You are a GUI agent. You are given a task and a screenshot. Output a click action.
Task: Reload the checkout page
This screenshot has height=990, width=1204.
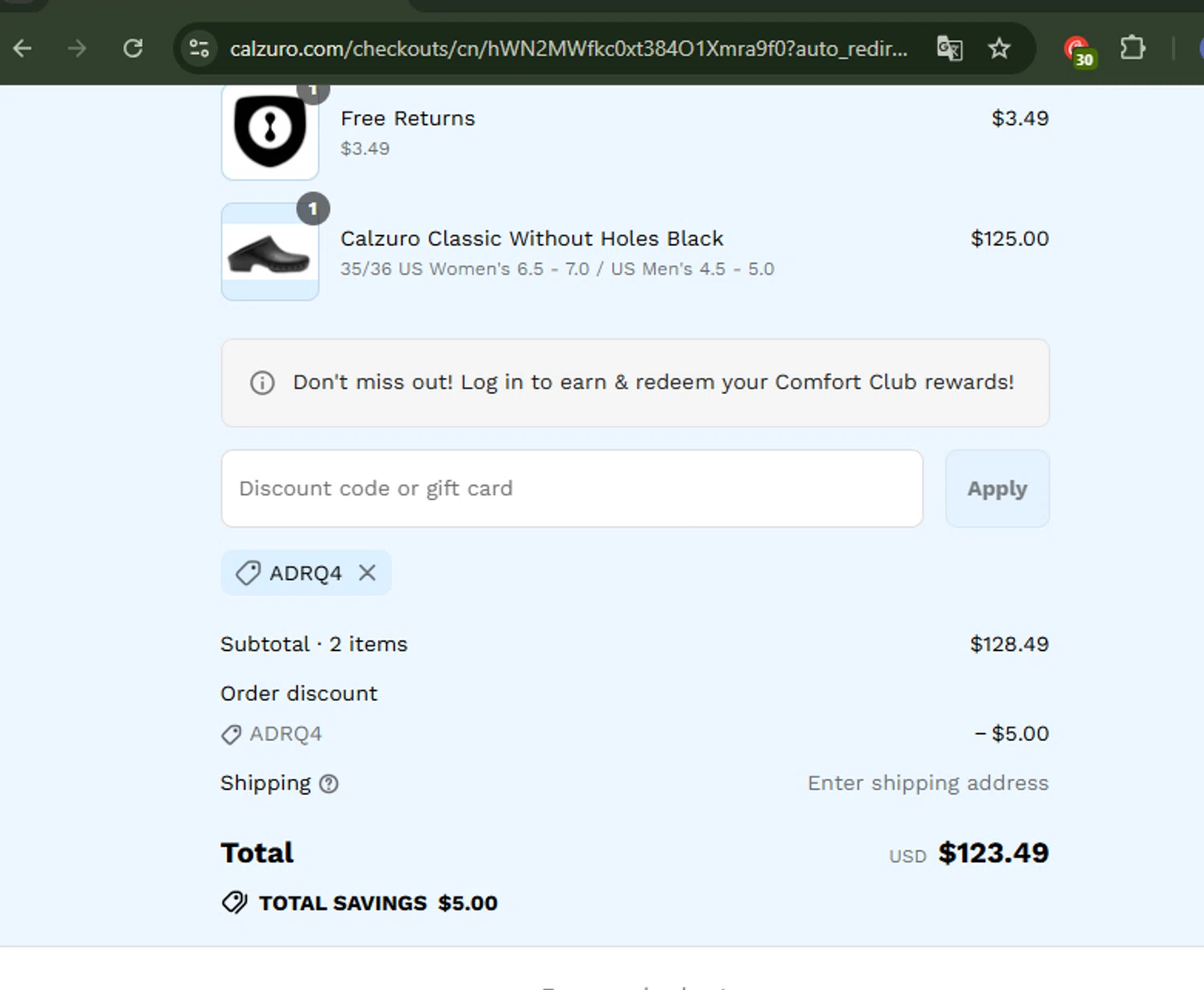click(133, 49)
